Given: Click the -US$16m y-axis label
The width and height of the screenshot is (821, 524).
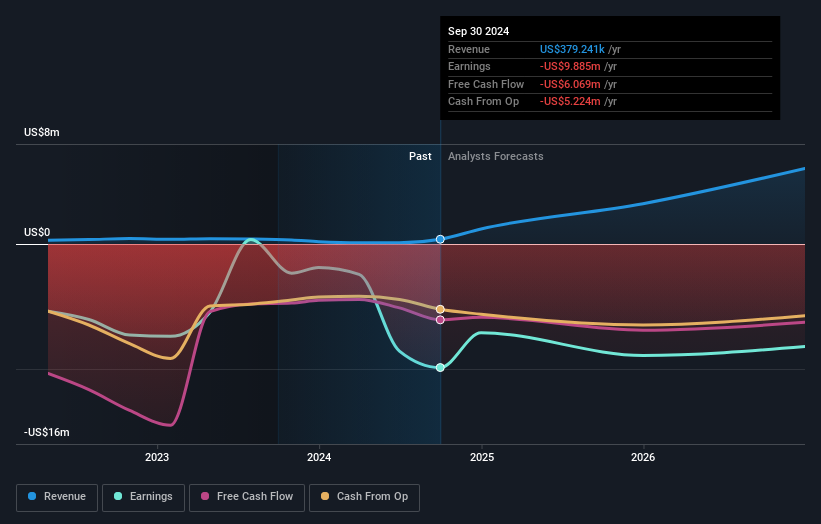Looking at the screenshot, I should [x=47, y=432].
